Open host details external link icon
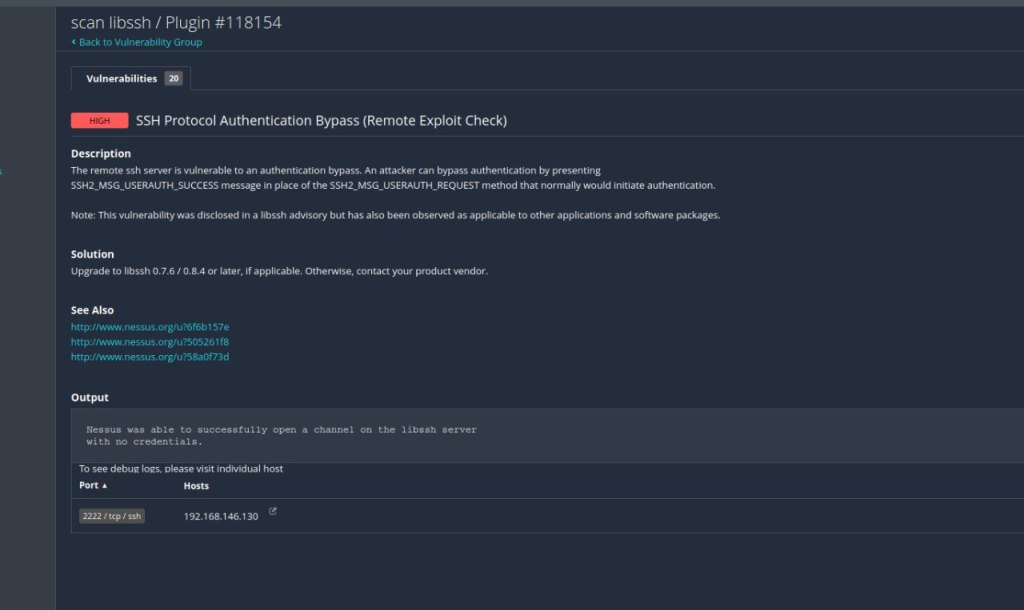 pos(273,512)
